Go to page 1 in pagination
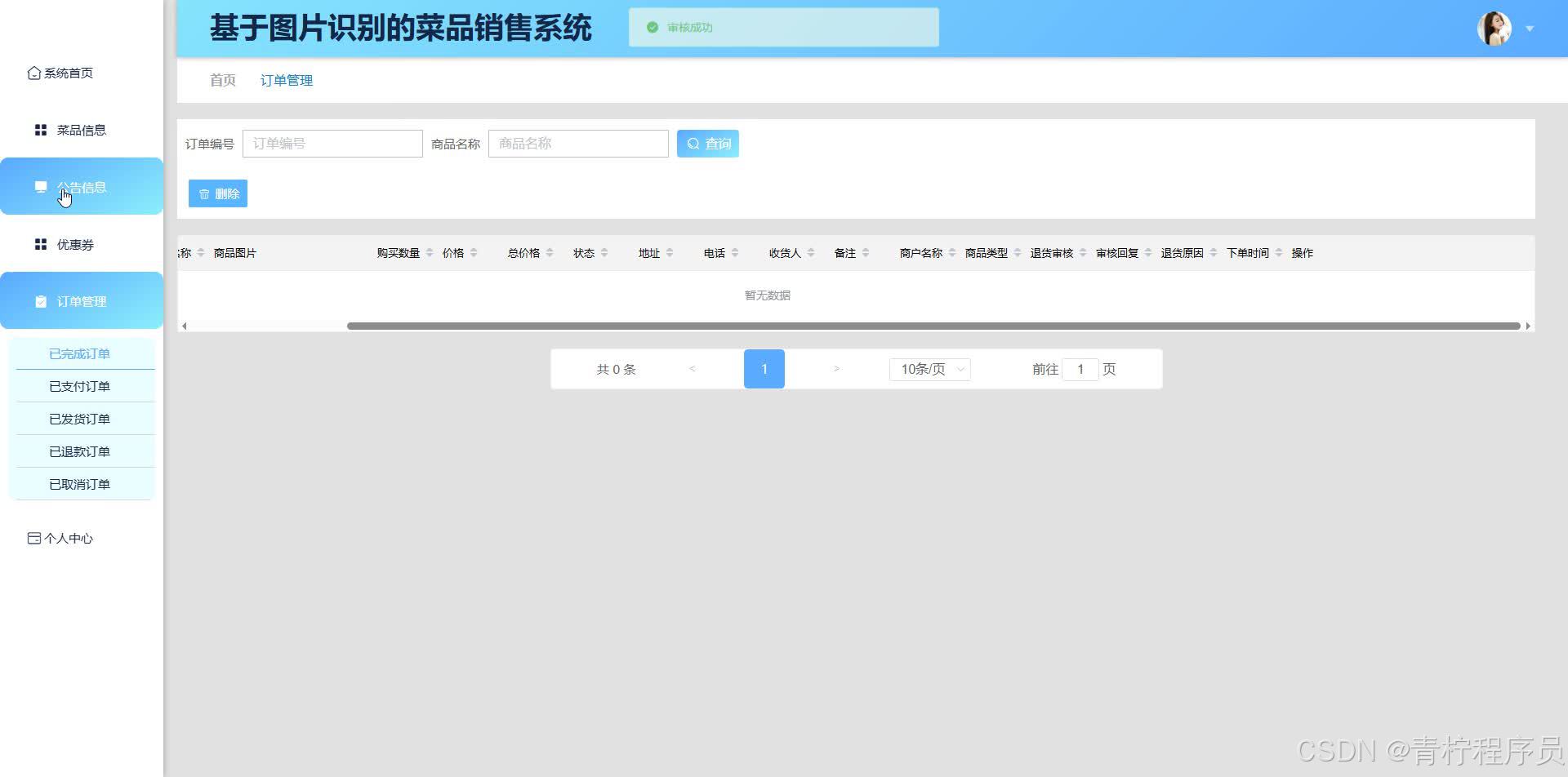The height and width of the screenshot is (777, 1568). (764, 369)
